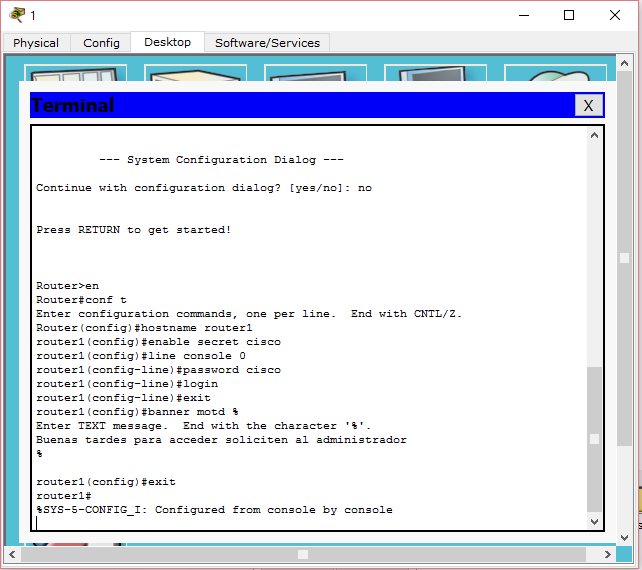Click the terminal's scroll down arrow

click(x=595, y=521)
